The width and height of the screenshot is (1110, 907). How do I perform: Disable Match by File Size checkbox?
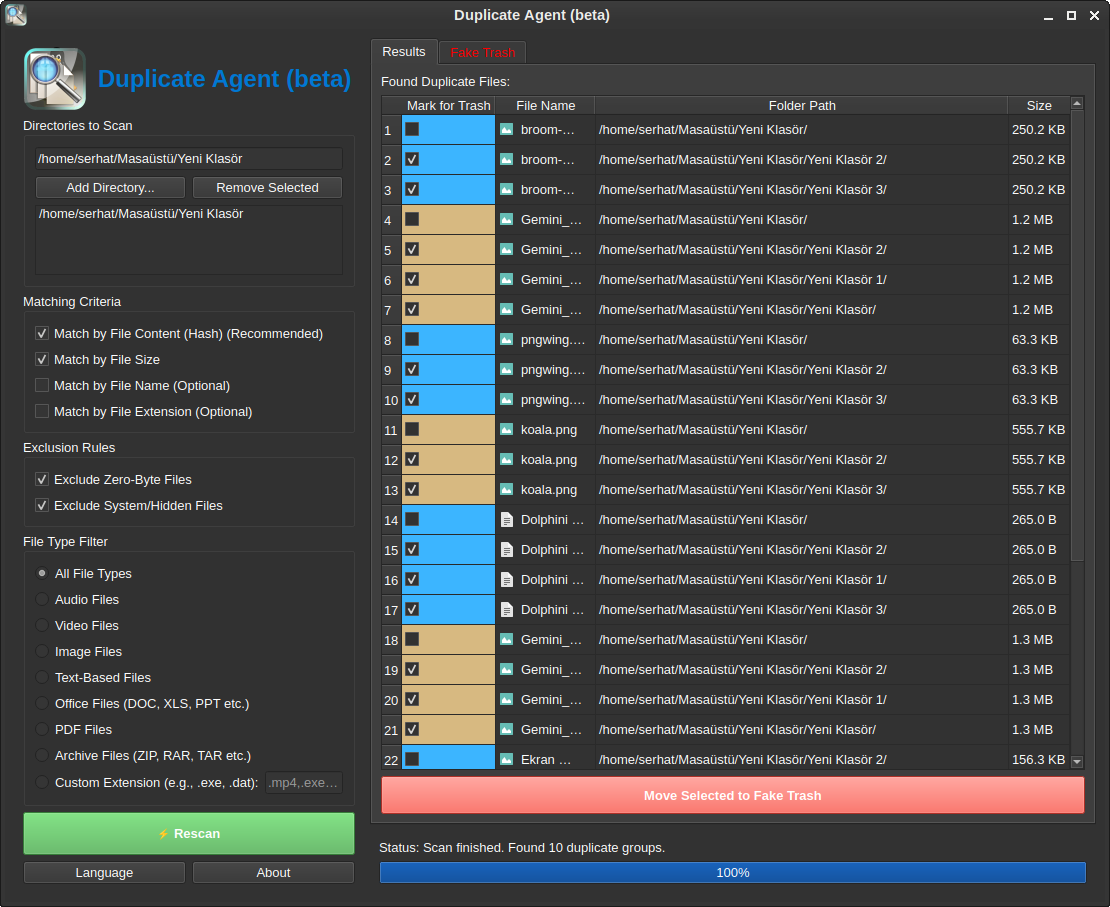tap(42, 360)
